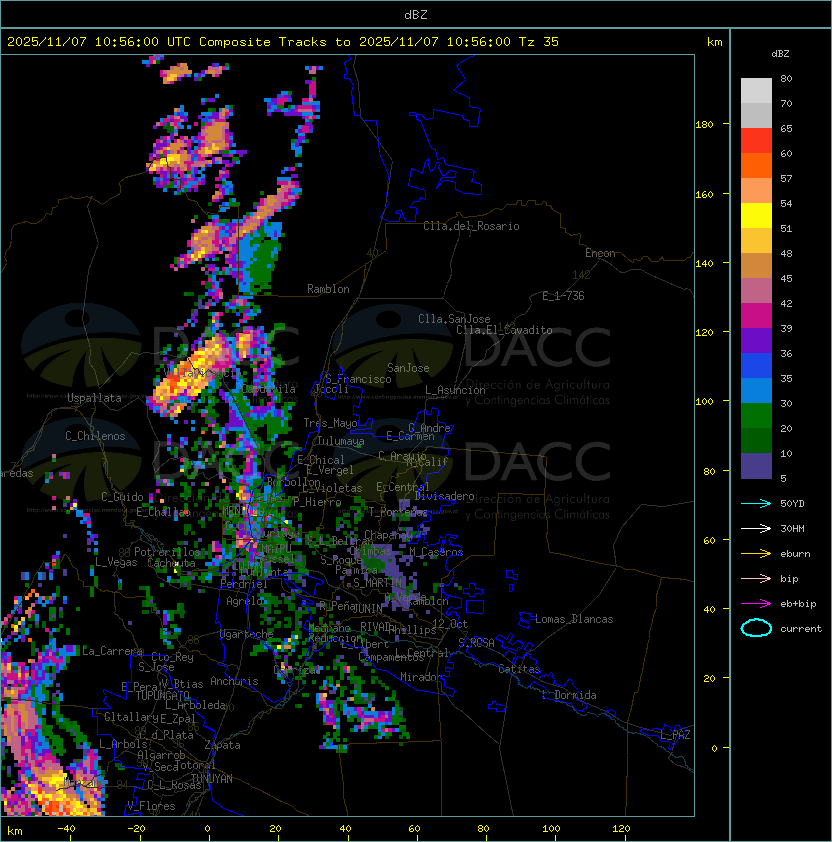
Task: Click the Zapata place label
Action: coord(222,745)
